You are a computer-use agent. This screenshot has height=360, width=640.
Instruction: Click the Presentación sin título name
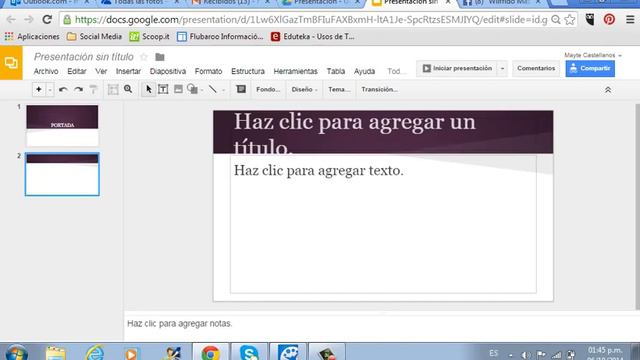84,57
